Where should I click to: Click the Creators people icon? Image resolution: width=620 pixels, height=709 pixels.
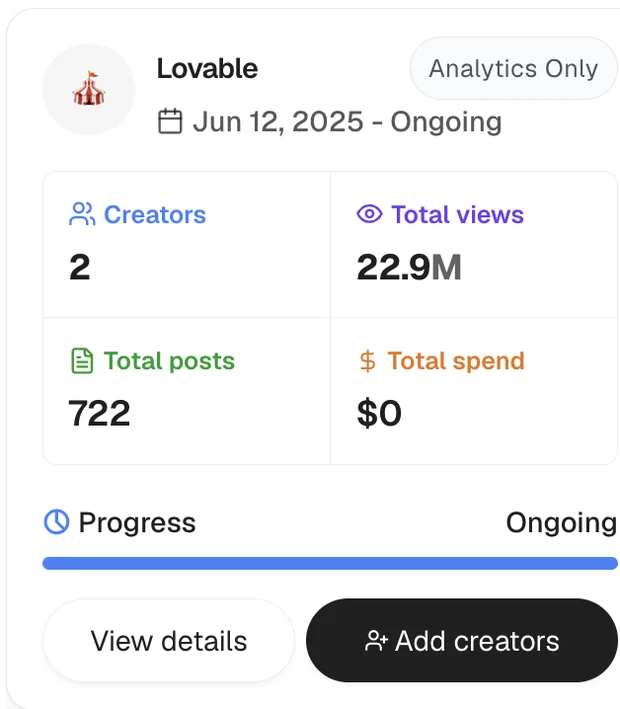(82, 214)
